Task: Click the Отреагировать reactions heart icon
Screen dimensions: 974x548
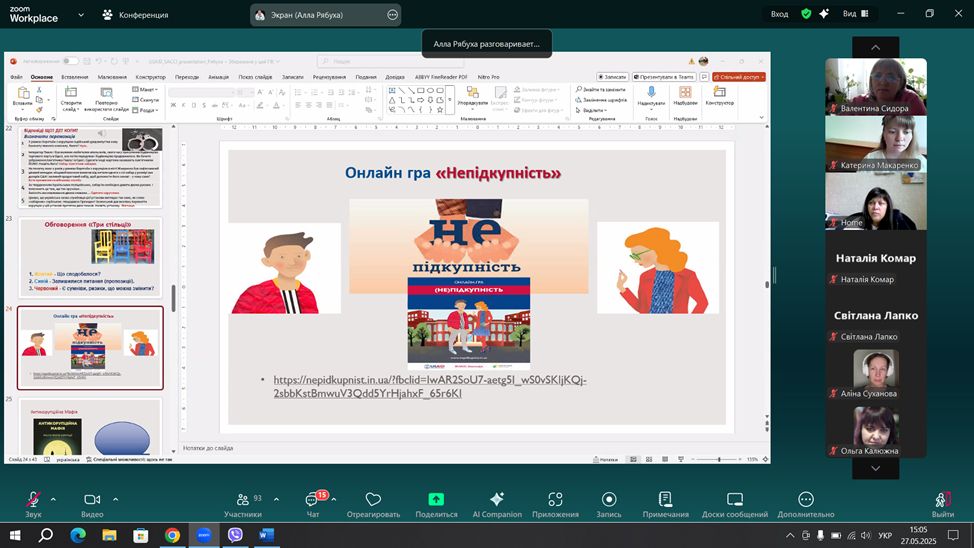Action: [x=373, y=500]
